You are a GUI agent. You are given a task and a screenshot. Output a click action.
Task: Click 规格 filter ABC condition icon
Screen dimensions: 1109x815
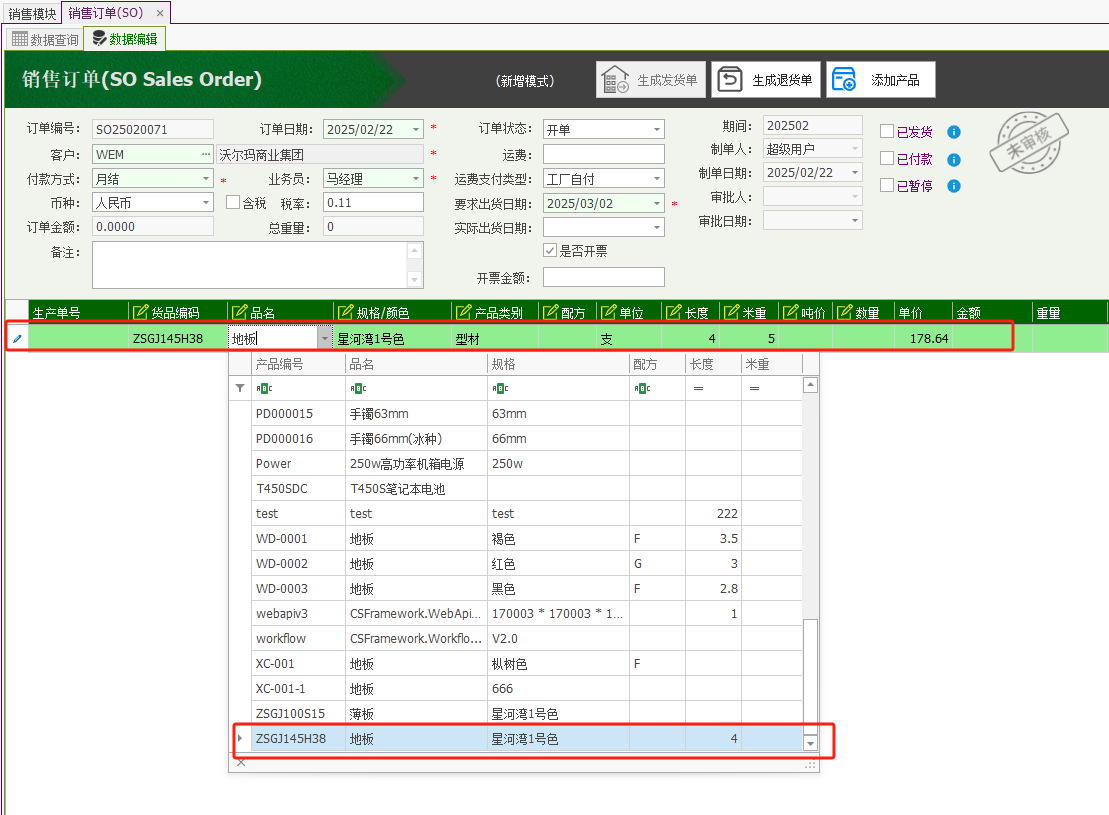[500, 388]
